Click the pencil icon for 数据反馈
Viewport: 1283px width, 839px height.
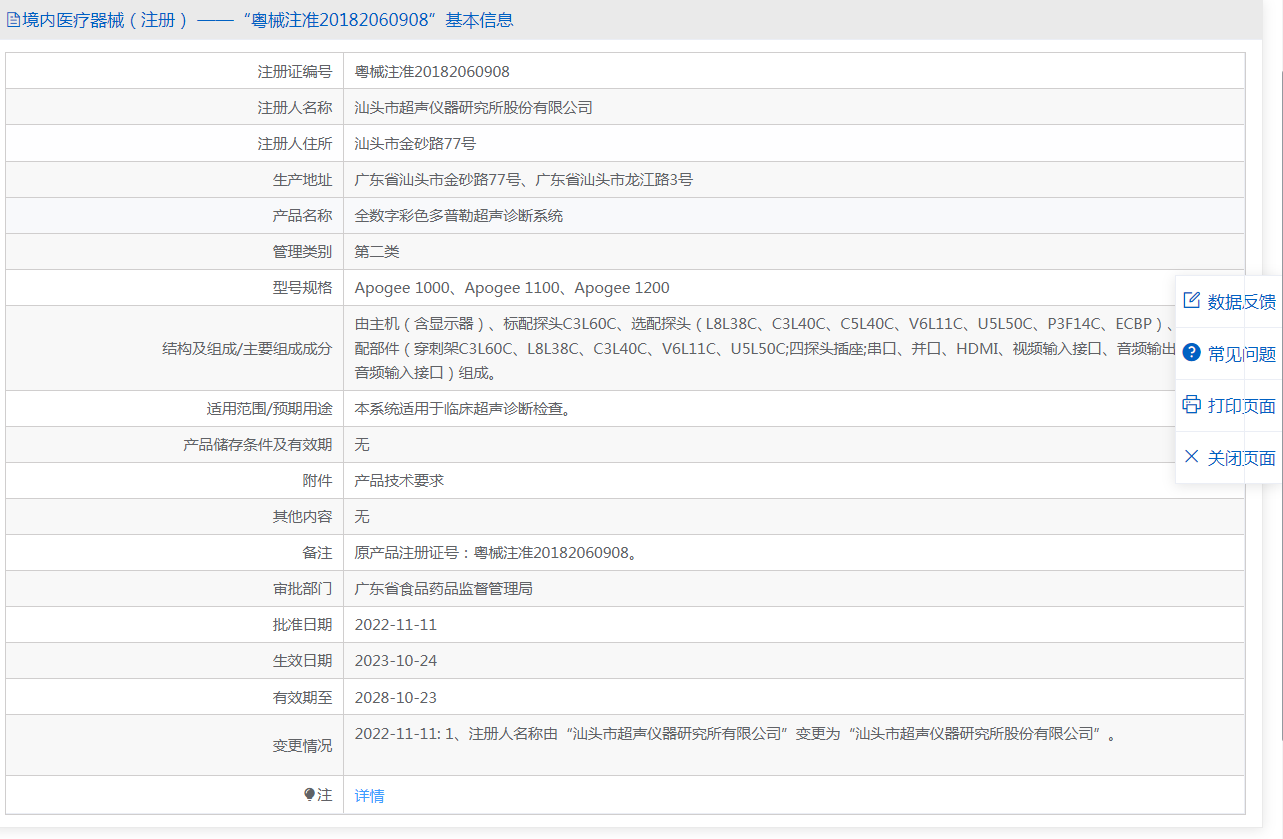[x=1191, y=301]
